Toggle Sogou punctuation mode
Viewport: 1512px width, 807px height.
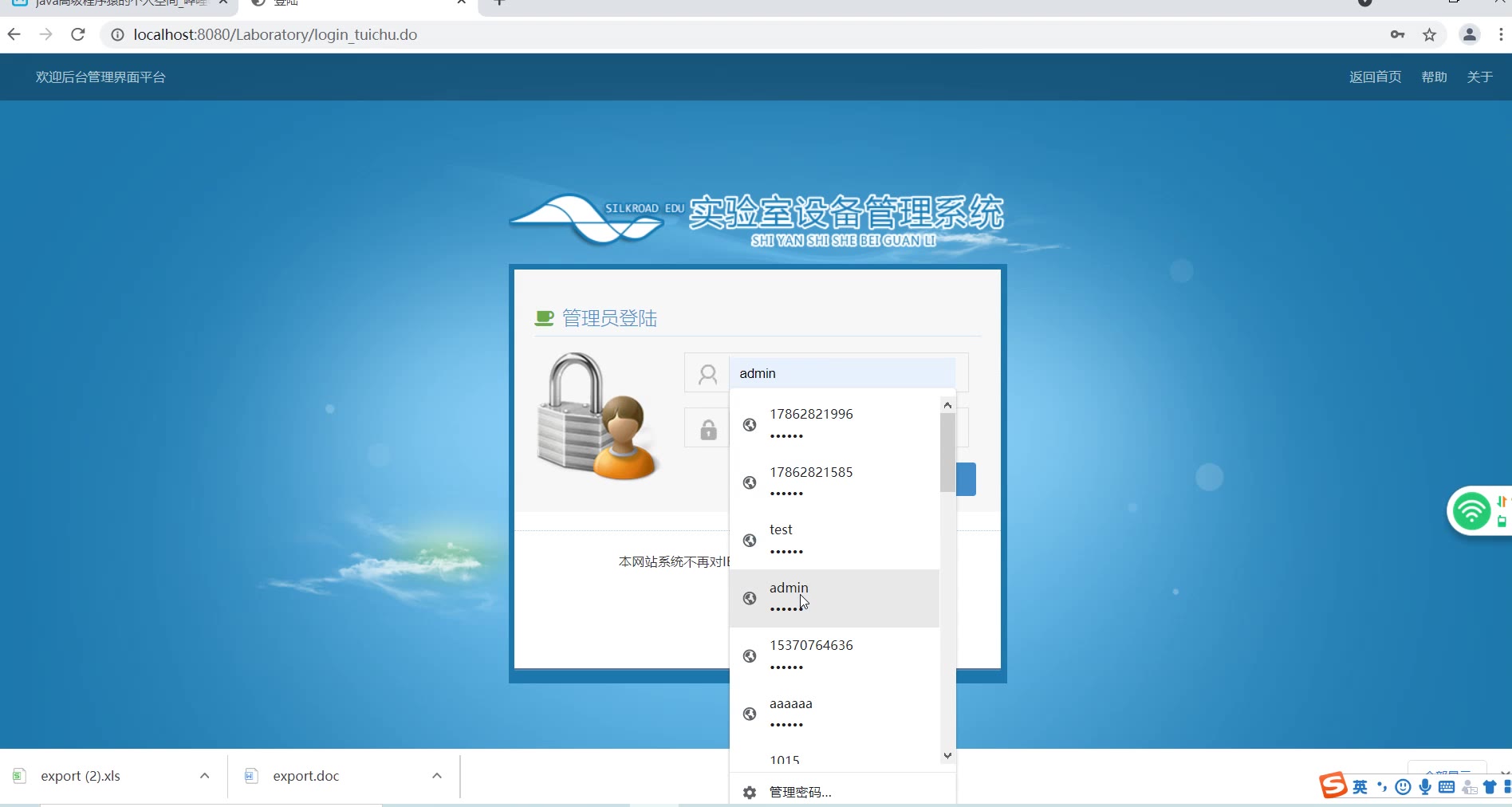[1382, 787]
